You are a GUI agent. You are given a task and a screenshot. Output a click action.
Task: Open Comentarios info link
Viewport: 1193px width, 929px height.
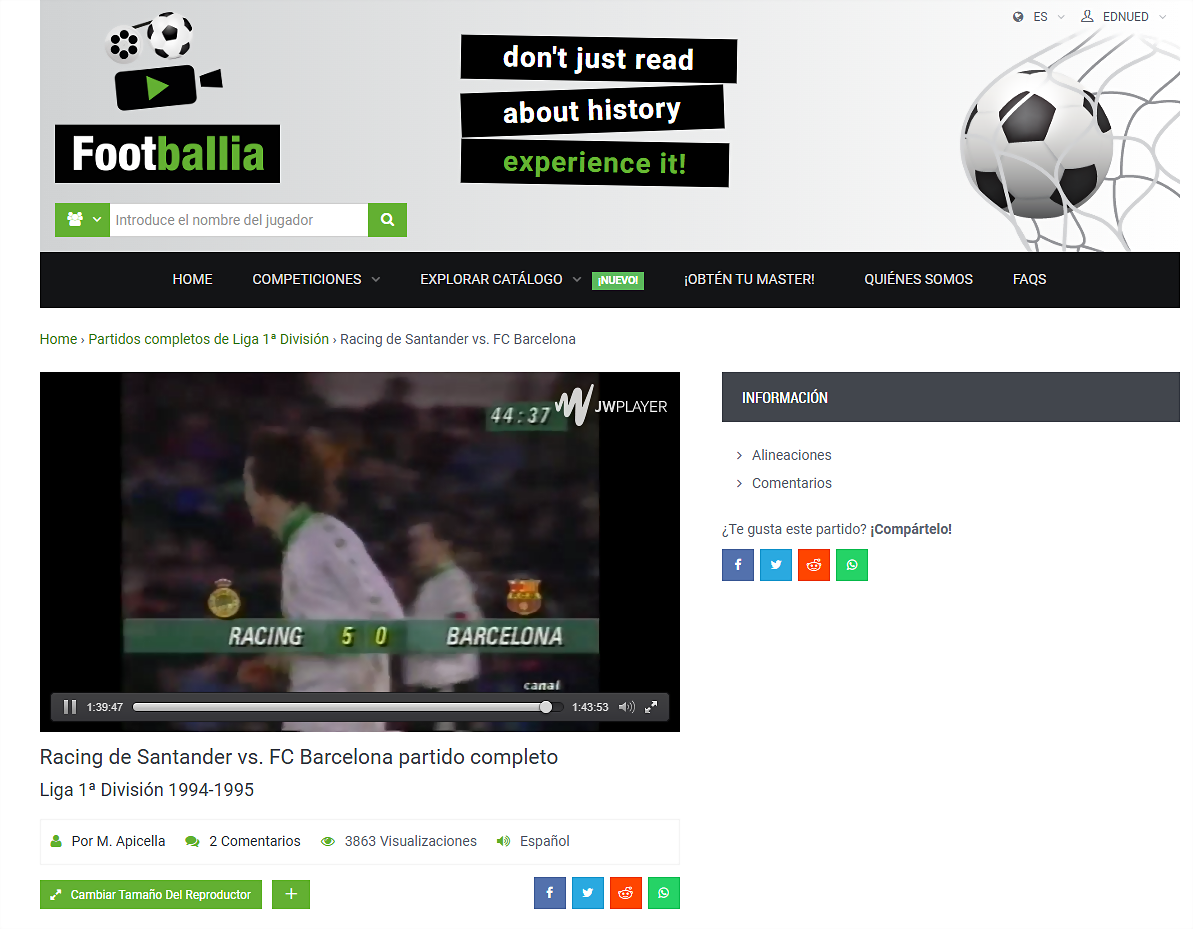tap(791, 483)
